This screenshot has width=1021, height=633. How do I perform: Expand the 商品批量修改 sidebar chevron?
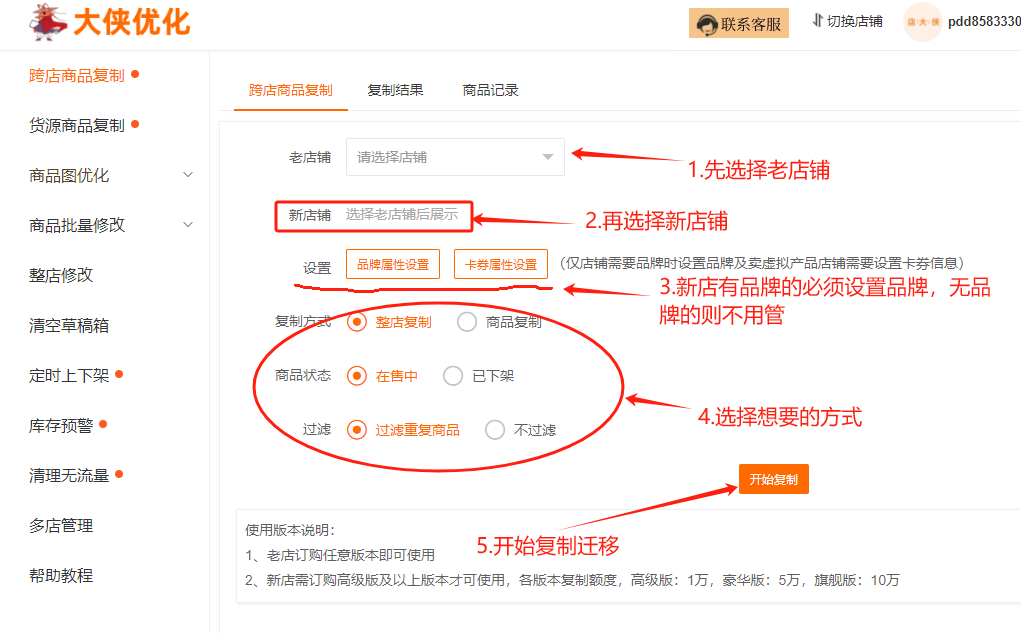pos(188,225)
